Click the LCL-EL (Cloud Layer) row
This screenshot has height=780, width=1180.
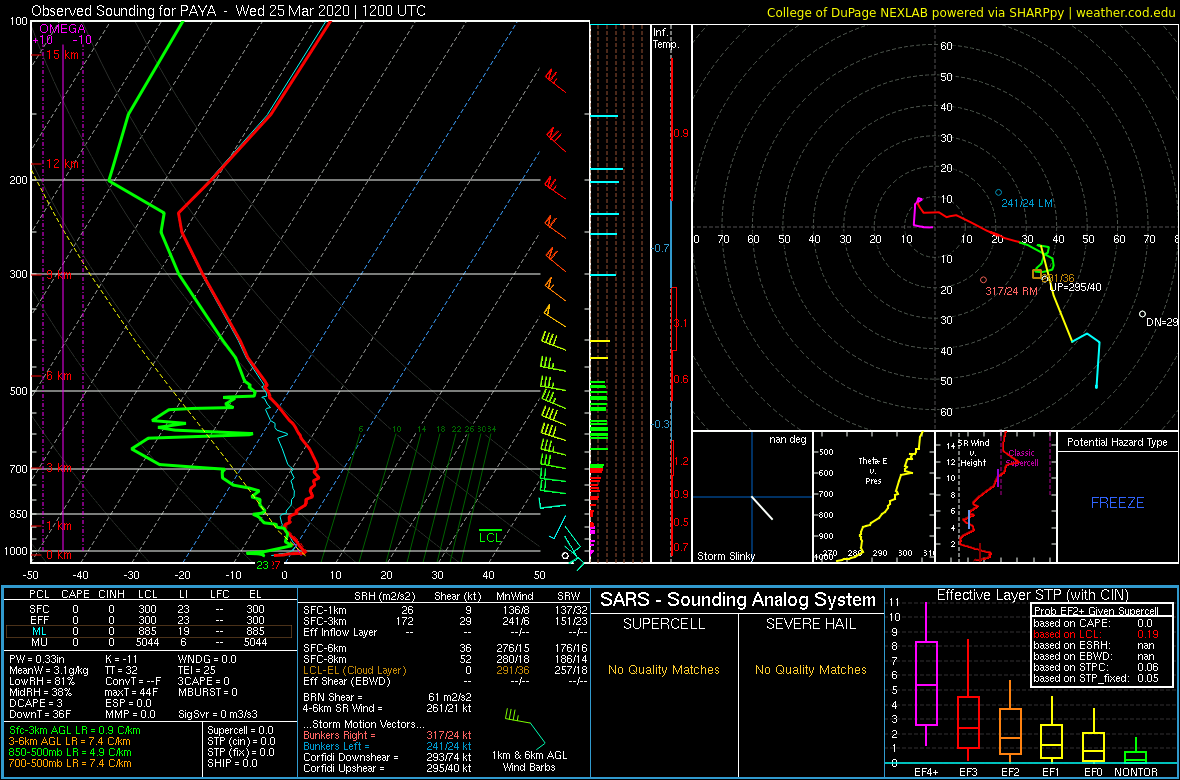click(x=446, y=670)
